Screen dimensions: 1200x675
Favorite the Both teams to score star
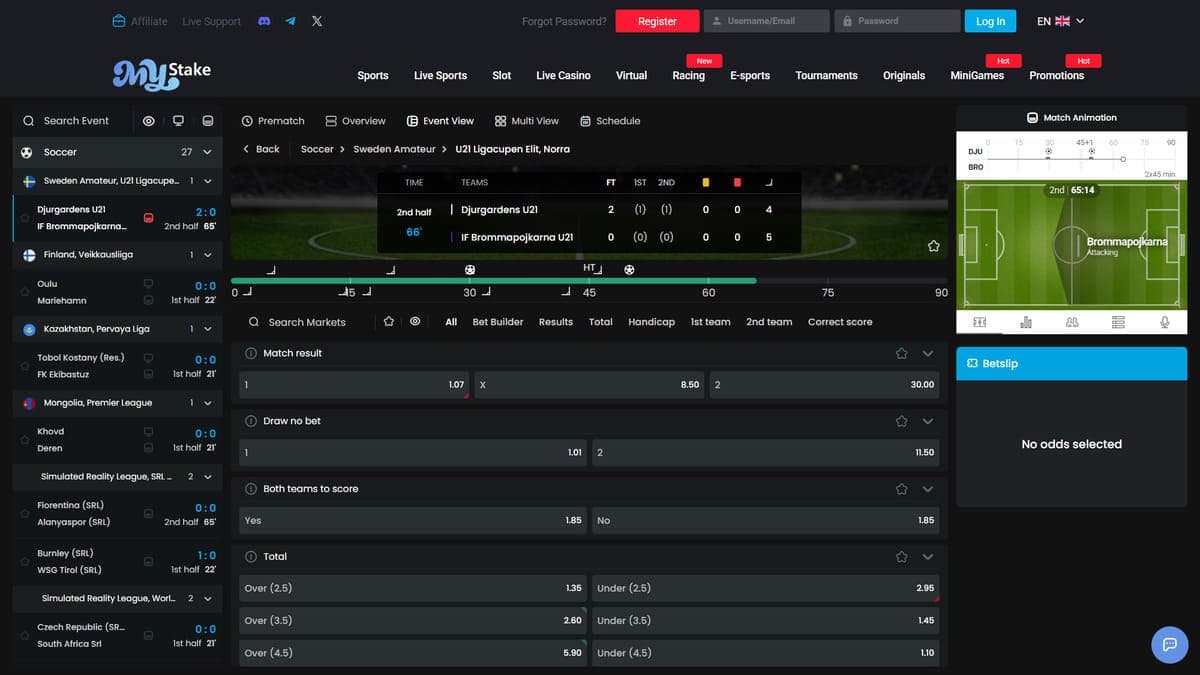pos(901,489)
